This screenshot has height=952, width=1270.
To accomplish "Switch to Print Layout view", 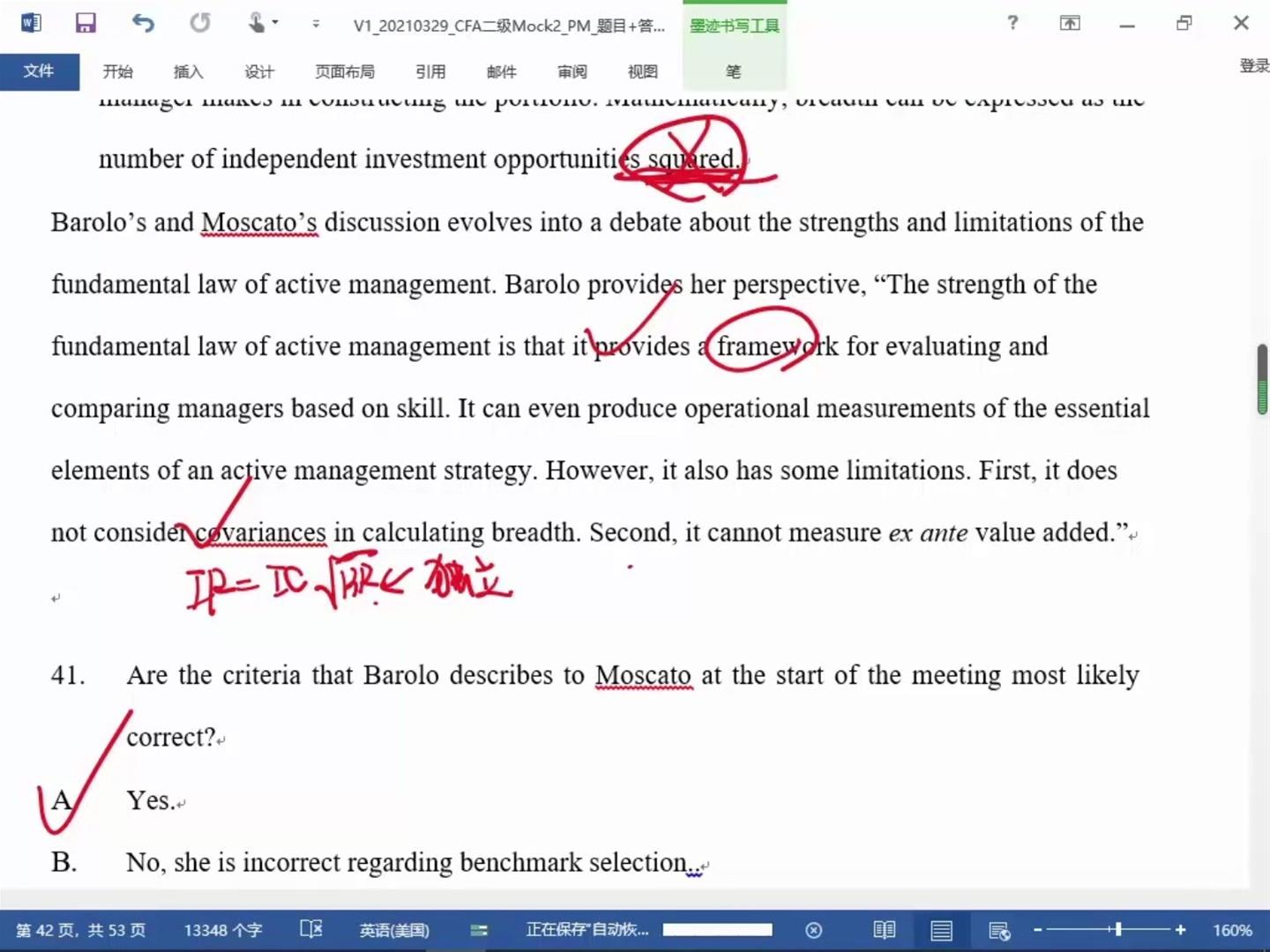I will pyautogui.click(x=941, y=930).
